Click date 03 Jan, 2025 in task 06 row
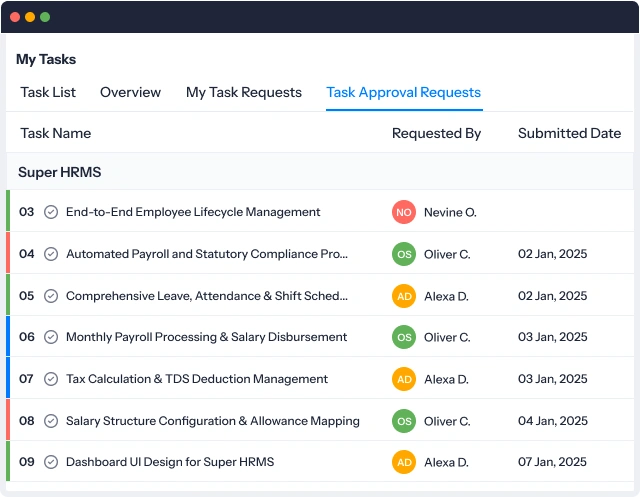This screenshot has height=497, width=640. pos(553,337)
